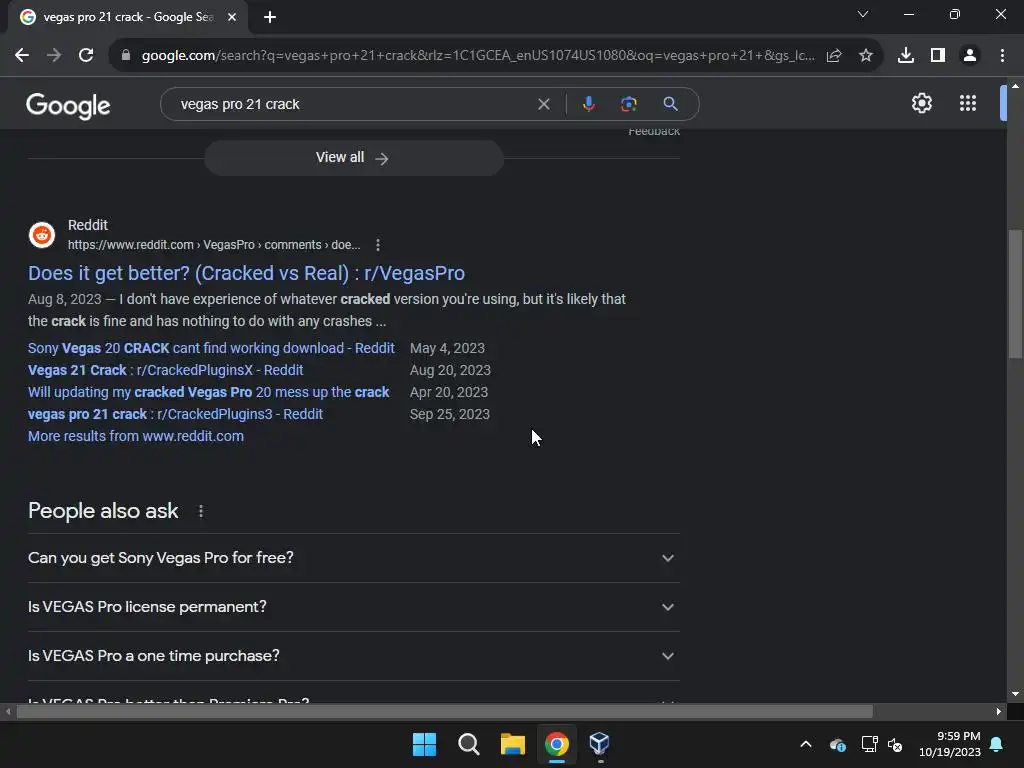This screenshot has width=1024, height=768.
Task: Show hidden system tray icons
Action: (x=806, y=744)
